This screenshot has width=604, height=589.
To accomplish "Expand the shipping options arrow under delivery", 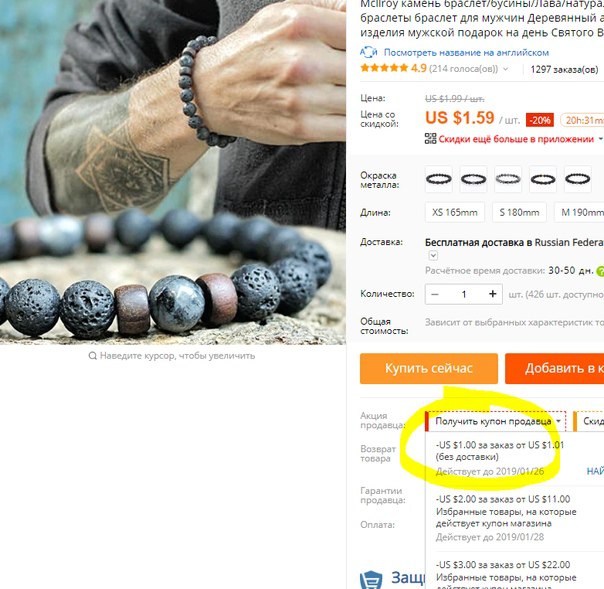I will tap(433, 255).
